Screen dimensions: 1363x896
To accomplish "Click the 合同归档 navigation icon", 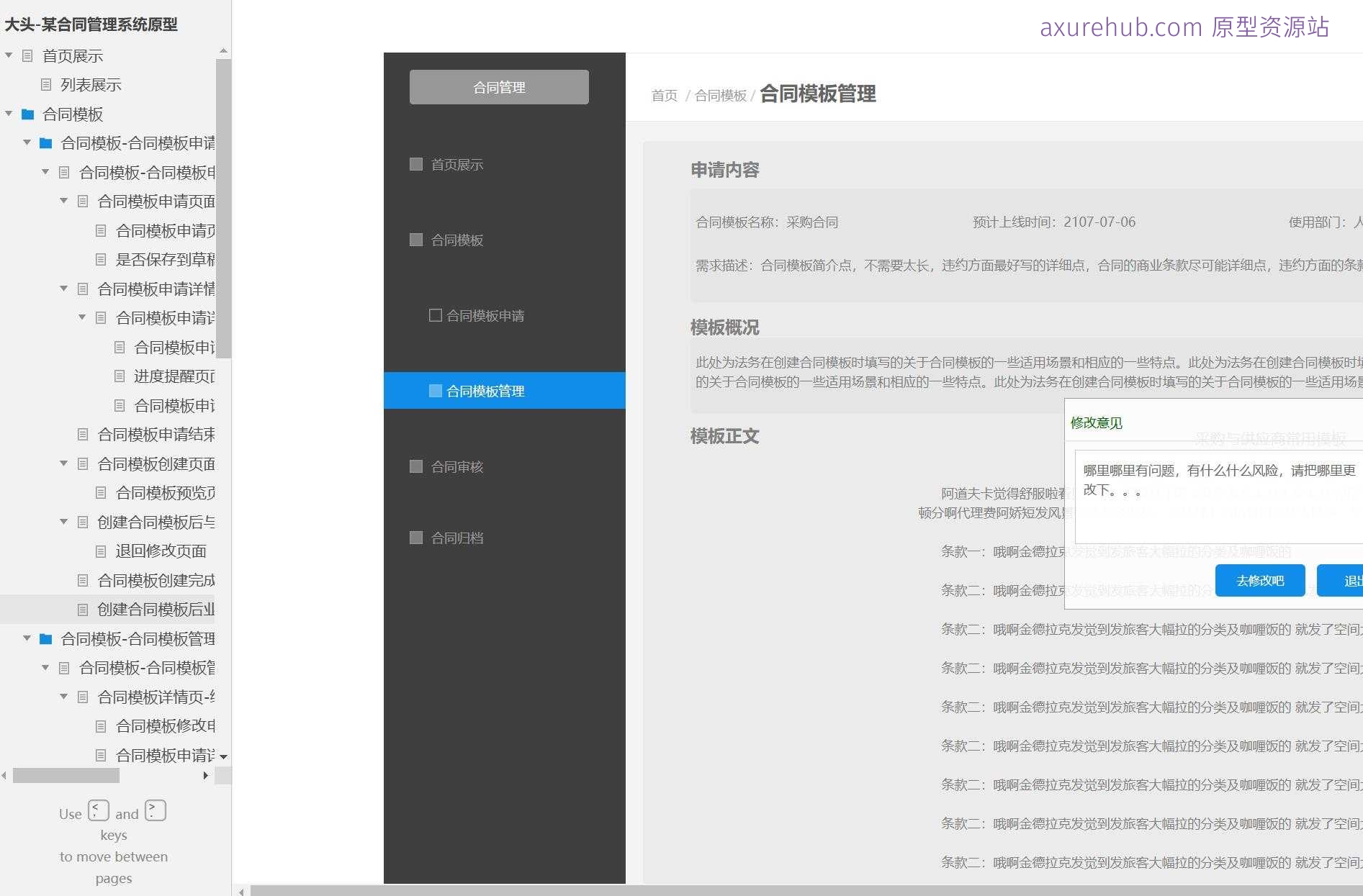I will pyautogui.click(x=415, y=538).
